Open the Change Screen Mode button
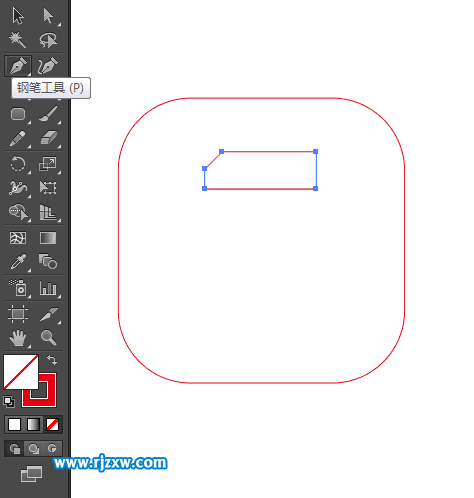The height and width of the screenshot is (498, 474). pyautogui.click(x=32, y=474)
